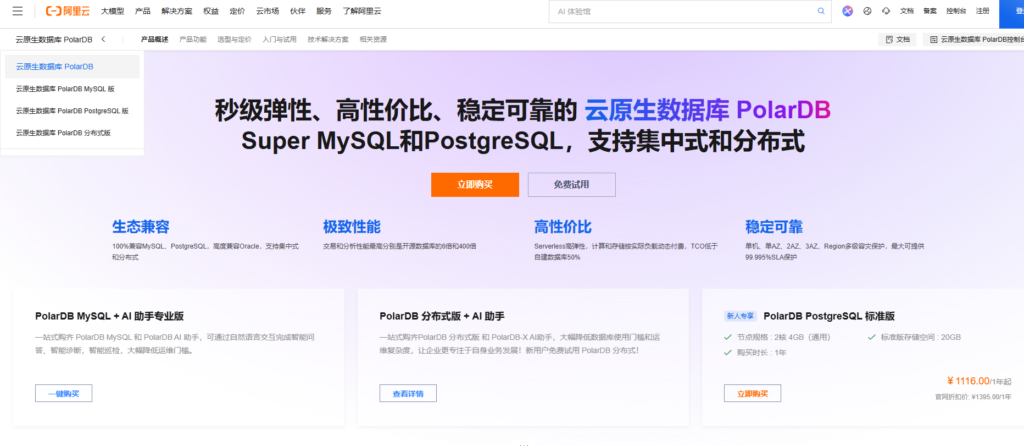
Task: Click the 稳定可靠 heading
Action: click(x=774, y=227)
